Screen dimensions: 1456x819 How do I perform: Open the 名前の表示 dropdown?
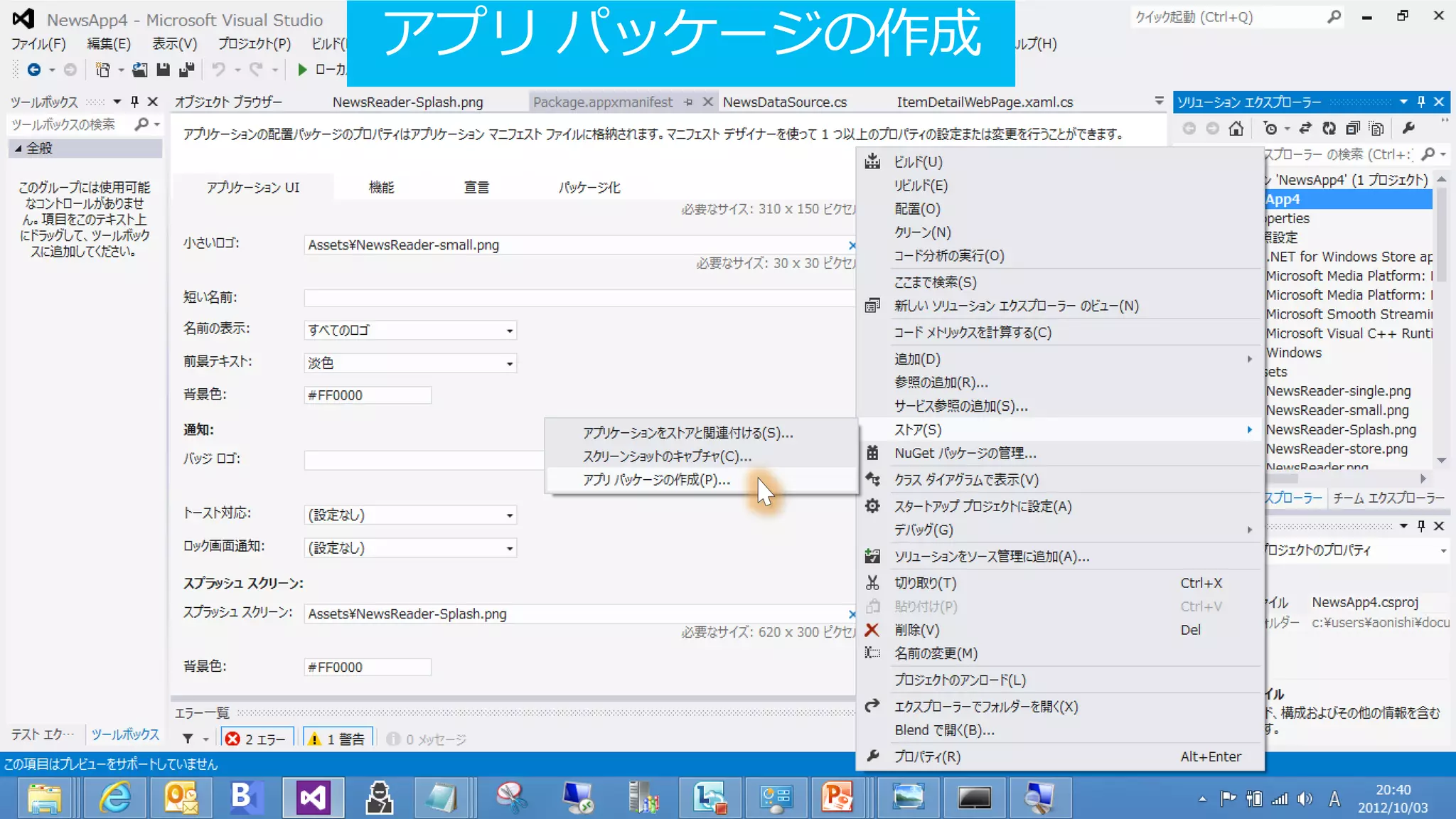pos(509,331)
